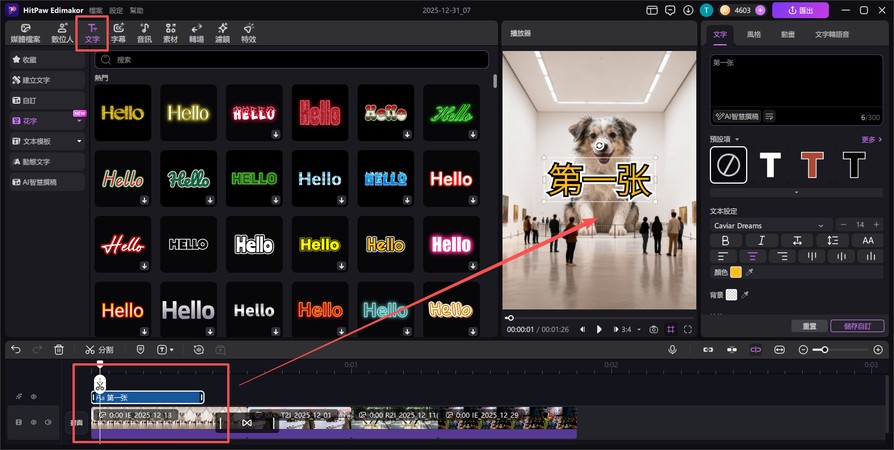
Task: Toggle center text alignment
Action: [x=753, y=257]
